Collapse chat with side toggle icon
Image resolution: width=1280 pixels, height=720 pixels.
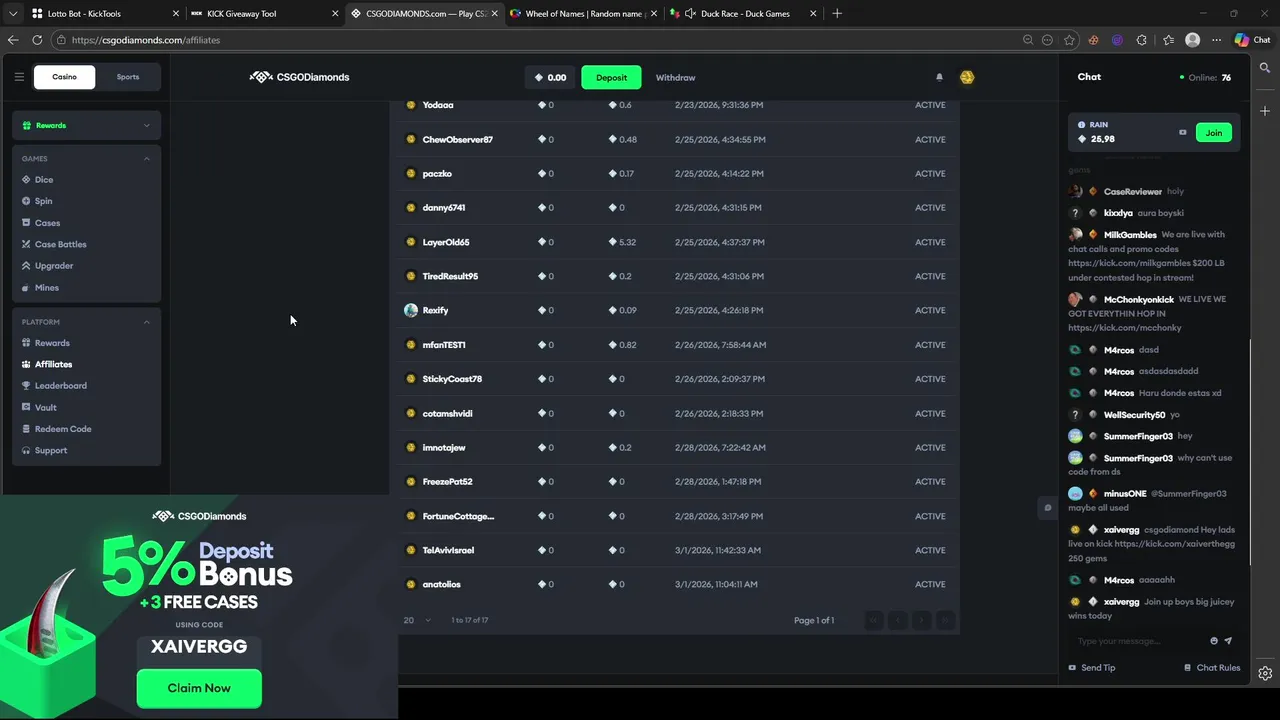coord(1047,508)
